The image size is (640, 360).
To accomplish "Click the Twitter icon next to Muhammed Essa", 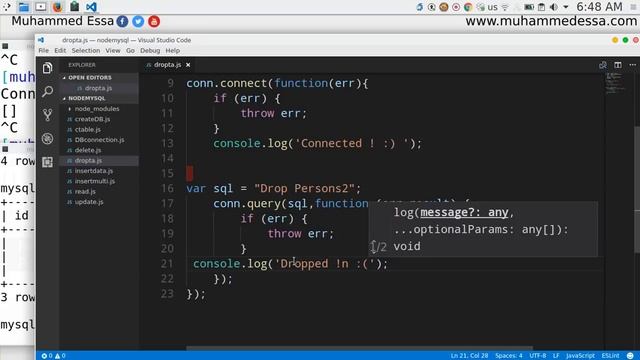I will 138,21.
